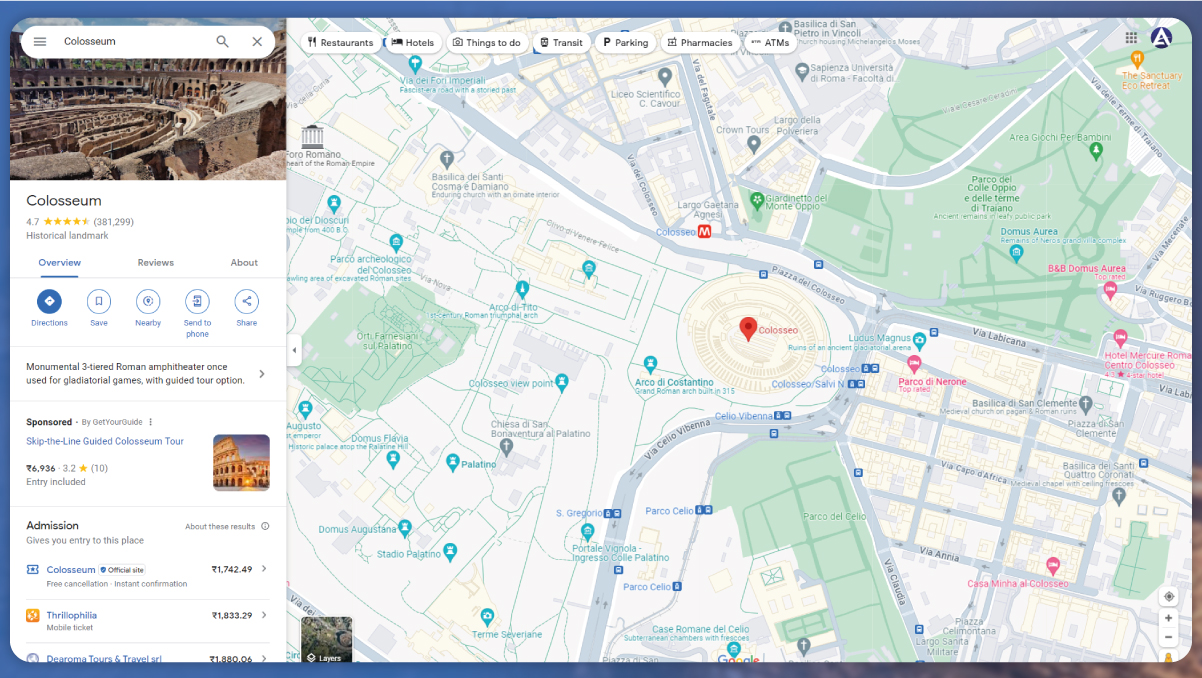Select the Overview tab

point(60,263)
